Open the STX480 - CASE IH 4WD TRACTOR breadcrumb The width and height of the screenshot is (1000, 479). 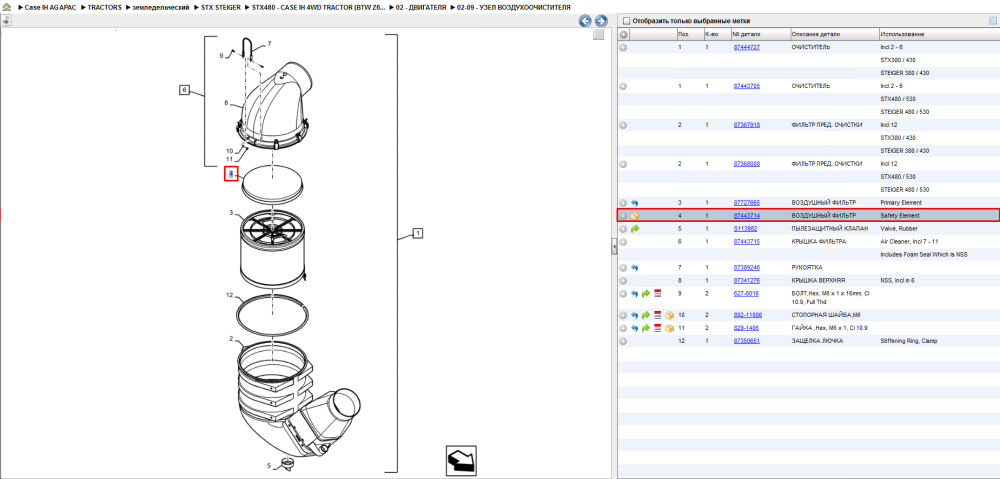click(320, 7)
